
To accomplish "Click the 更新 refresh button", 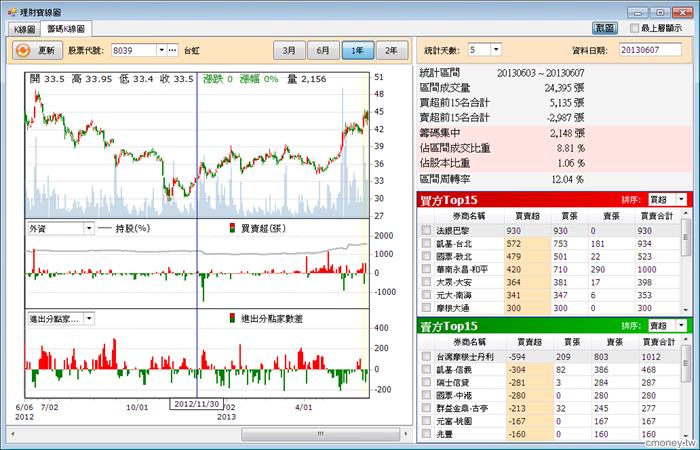I will coord(37,50).
